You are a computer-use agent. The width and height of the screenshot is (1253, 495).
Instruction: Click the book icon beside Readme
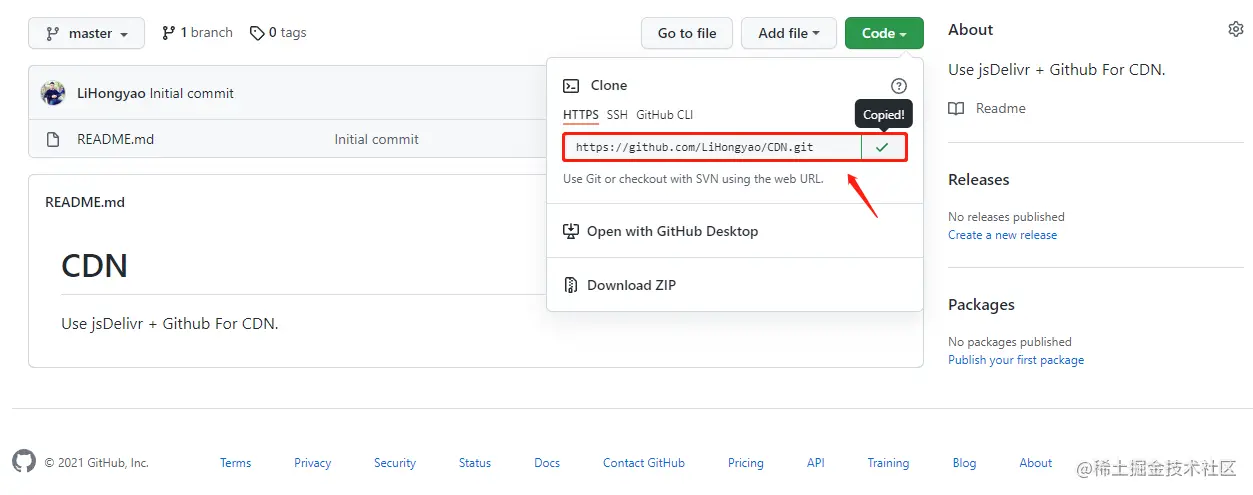(x=956, y=108)
